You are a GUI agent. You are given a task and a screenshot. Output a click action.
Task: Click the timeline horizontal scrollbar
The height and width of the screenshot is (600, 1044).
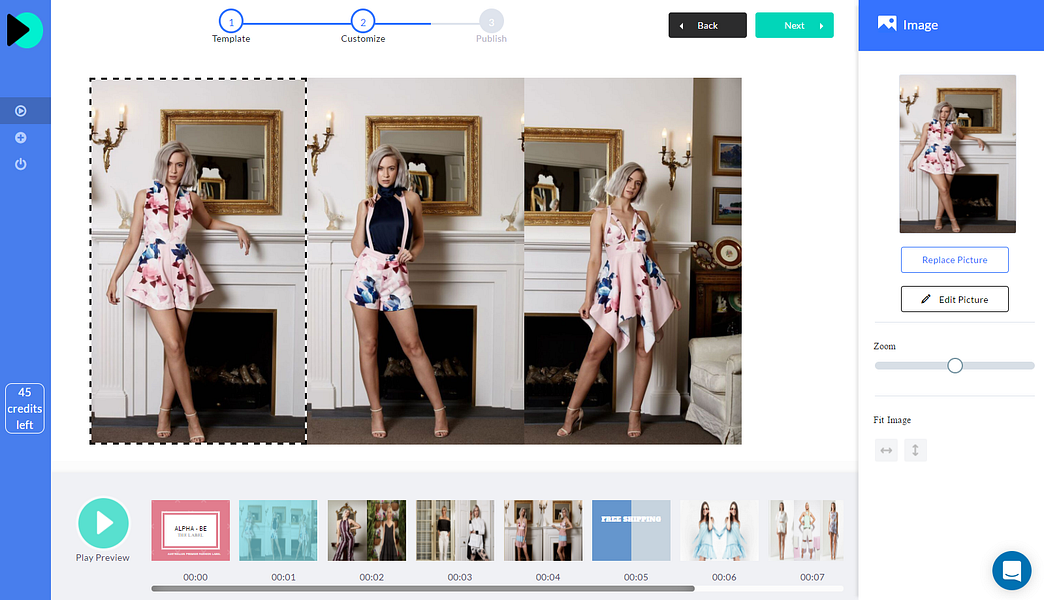point(423,589)
